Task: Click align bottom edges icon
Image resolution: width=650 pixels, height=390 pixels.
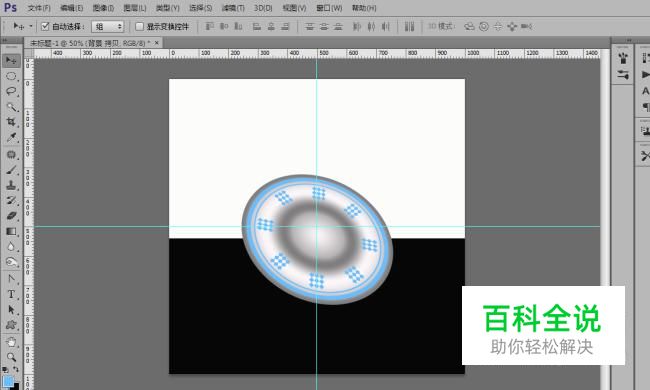Action: pyautogui.click(x=238, y=27)
